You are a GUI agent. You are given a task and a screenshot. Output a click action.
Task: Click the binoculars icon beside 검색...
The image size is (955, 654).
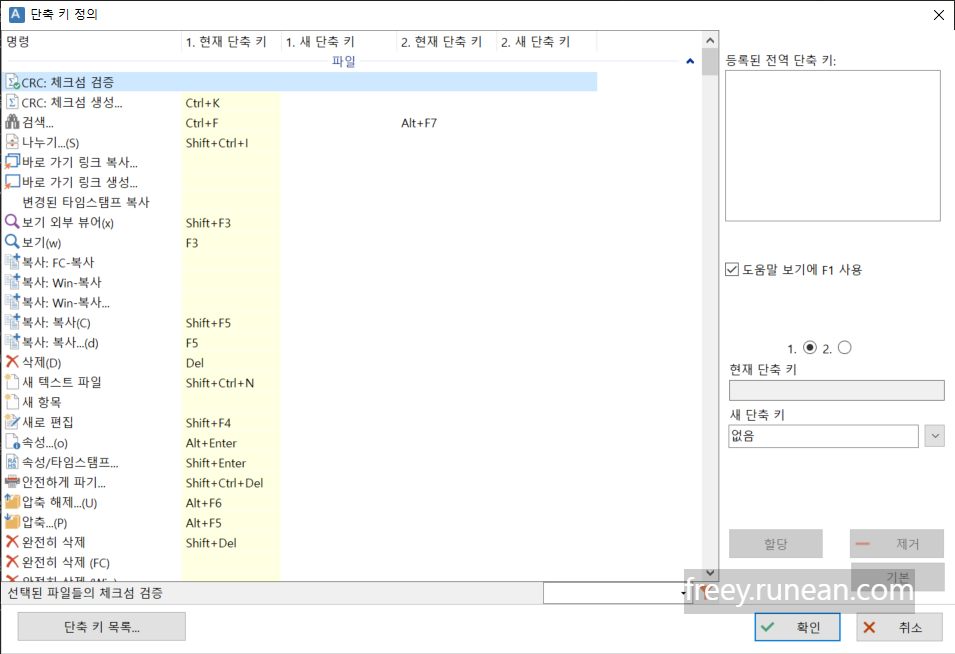[12, 122]
